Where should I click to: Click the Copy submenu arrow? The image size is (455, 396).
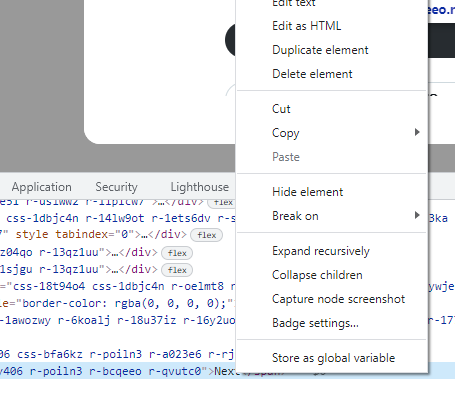417,132
